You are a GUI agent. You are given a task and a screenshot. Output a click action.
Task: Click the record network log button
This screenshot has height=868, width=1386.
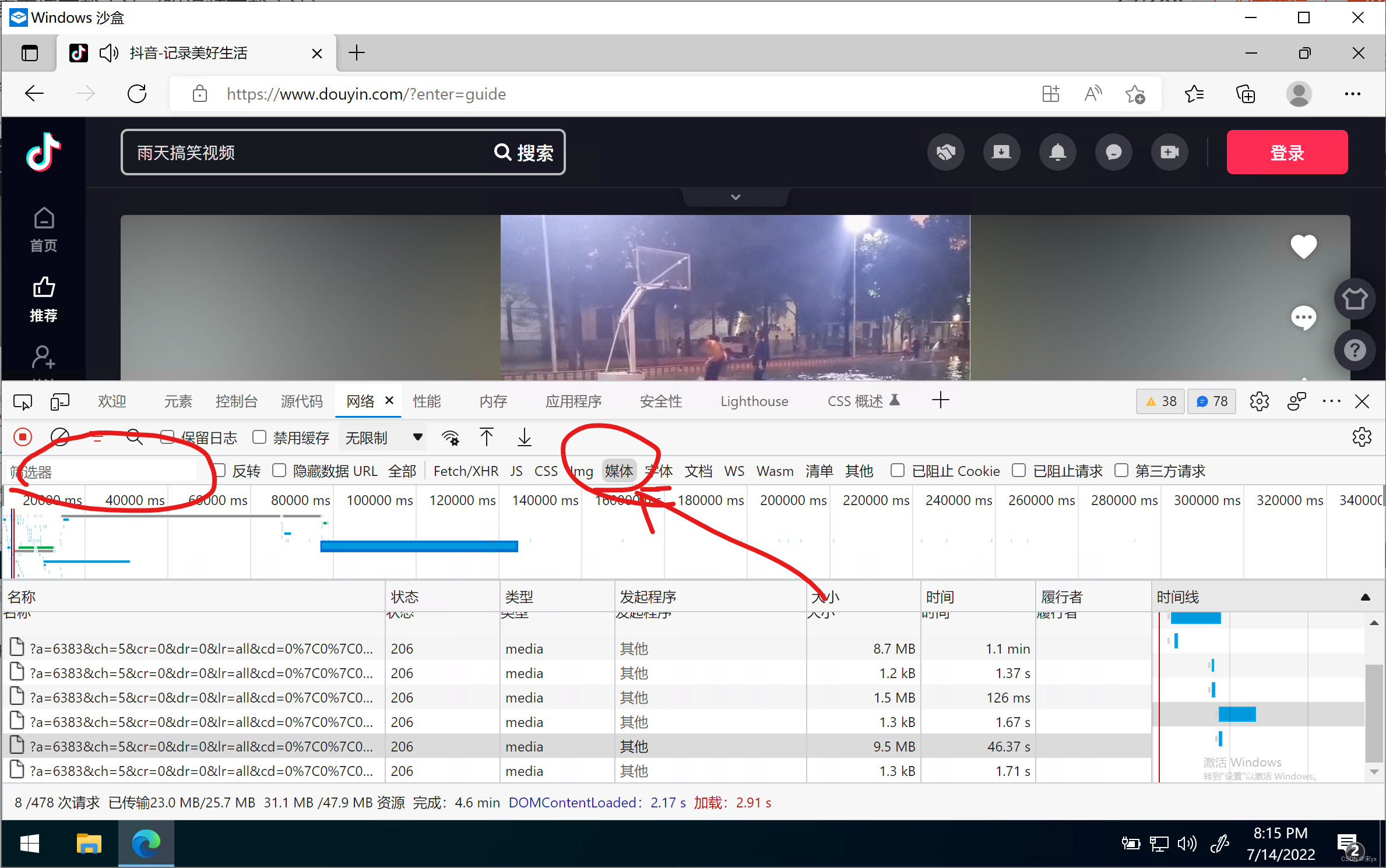(x=23, y=437)
